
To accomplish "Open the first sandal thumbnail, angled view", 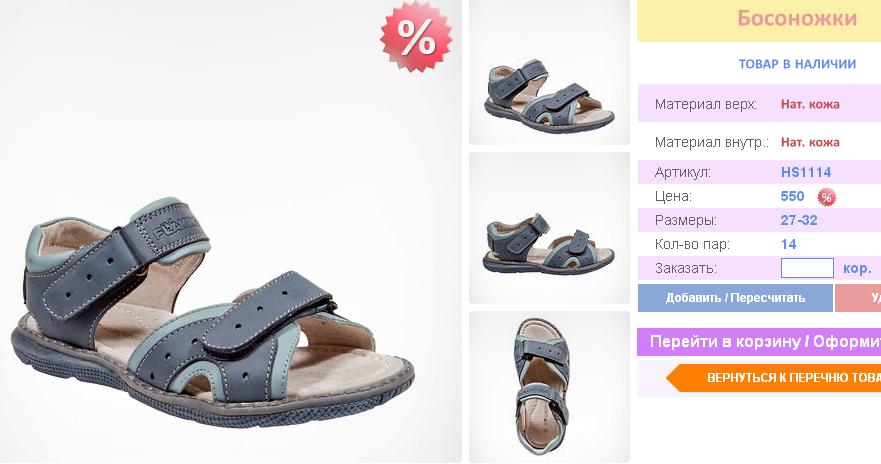I will tap(550, 72).
